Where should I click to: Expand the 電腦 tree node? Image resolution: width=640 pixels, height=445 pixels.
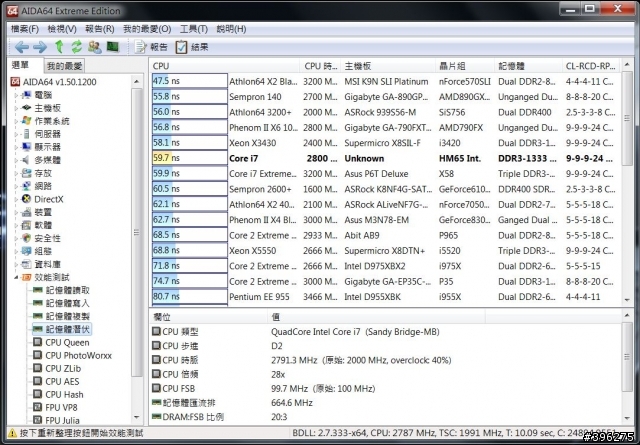click(17, 95)
